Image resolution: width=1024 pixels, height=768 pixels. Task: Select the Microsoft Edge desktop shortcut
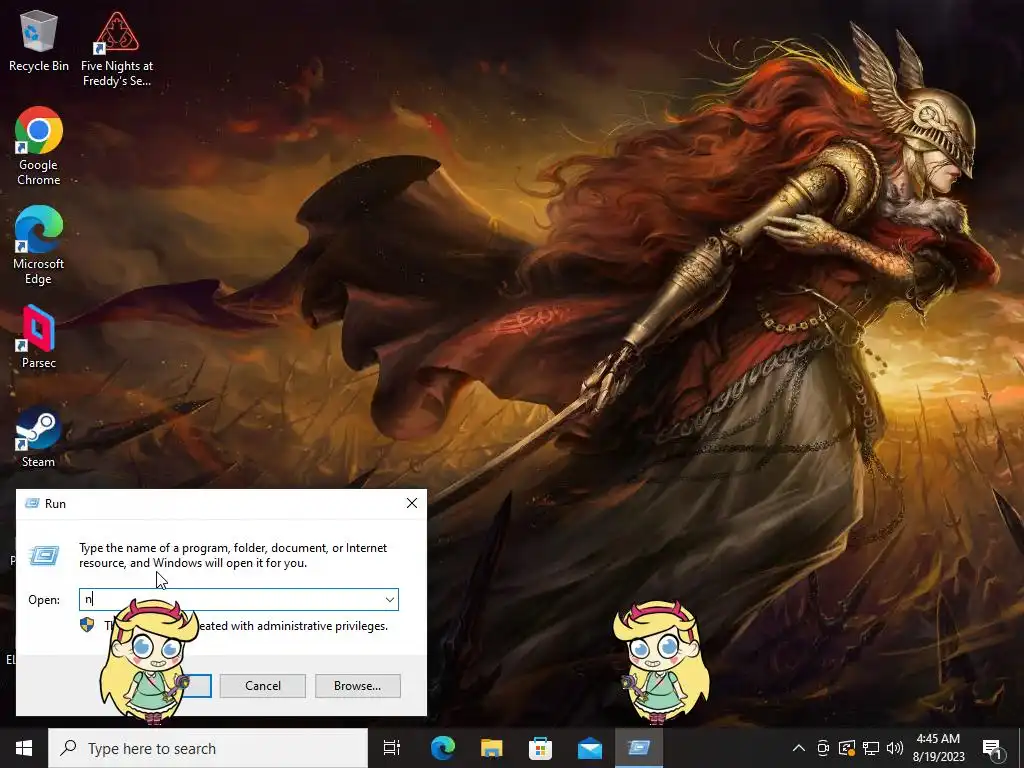(39, 246)
